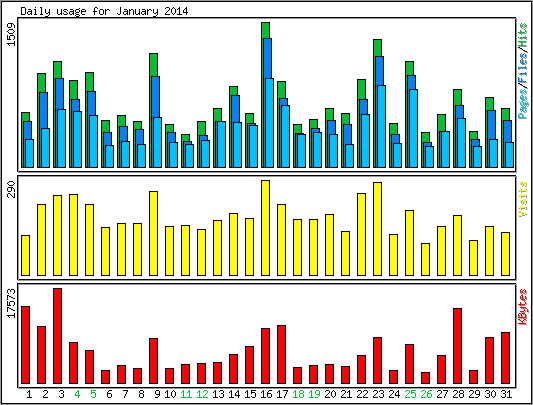The image size is (533, 405).
Task: Select the green hits bar for day 23
Action: [x=378, y=48]
